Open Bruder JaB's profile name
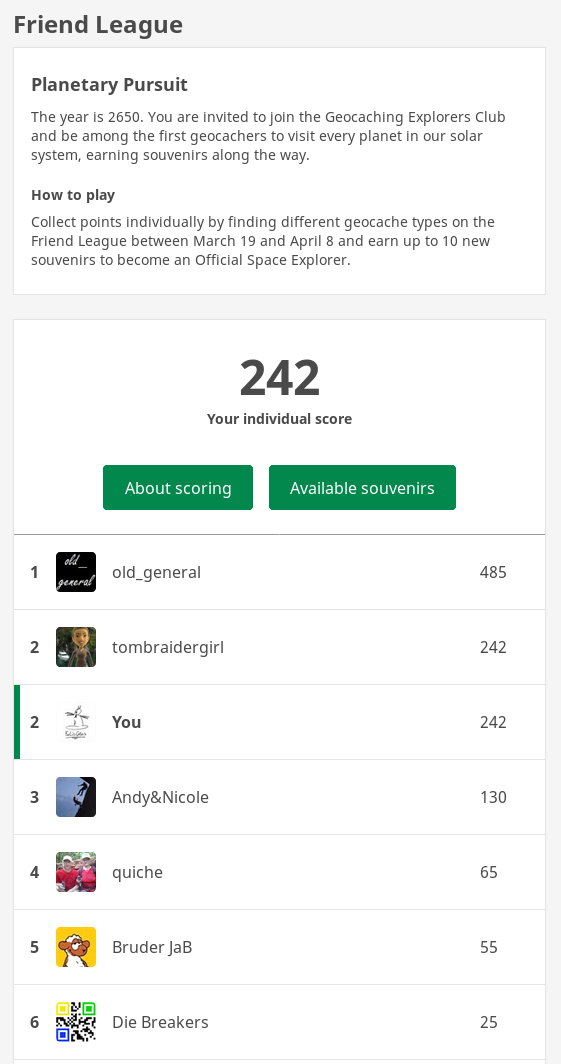This screenshot has height=1064, width=561. [152, 947]
